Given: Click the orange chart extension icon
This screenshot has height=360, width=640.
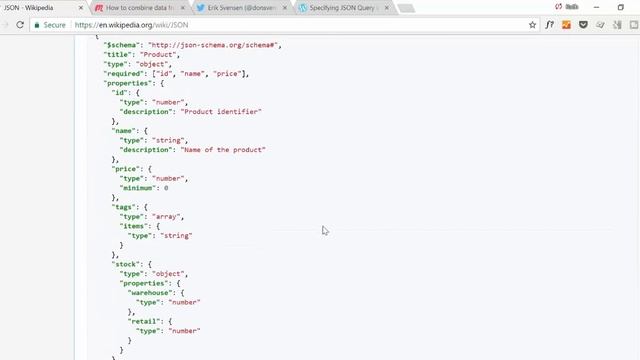Looking at the screenshot, I should coord(566,25).
